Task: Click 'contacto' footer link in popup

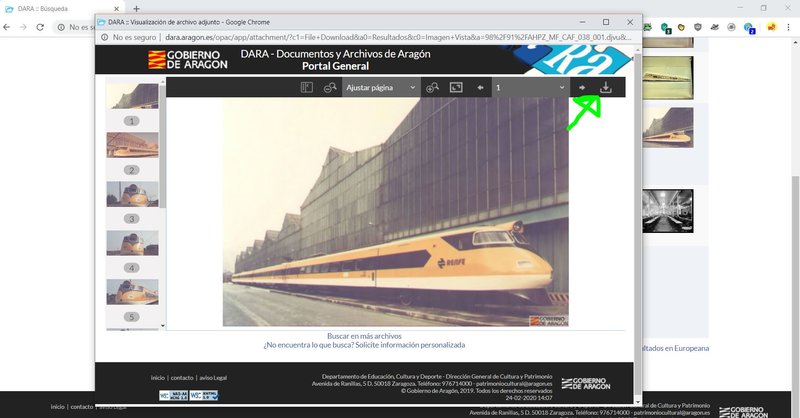Action: click(x=182, y=378)
